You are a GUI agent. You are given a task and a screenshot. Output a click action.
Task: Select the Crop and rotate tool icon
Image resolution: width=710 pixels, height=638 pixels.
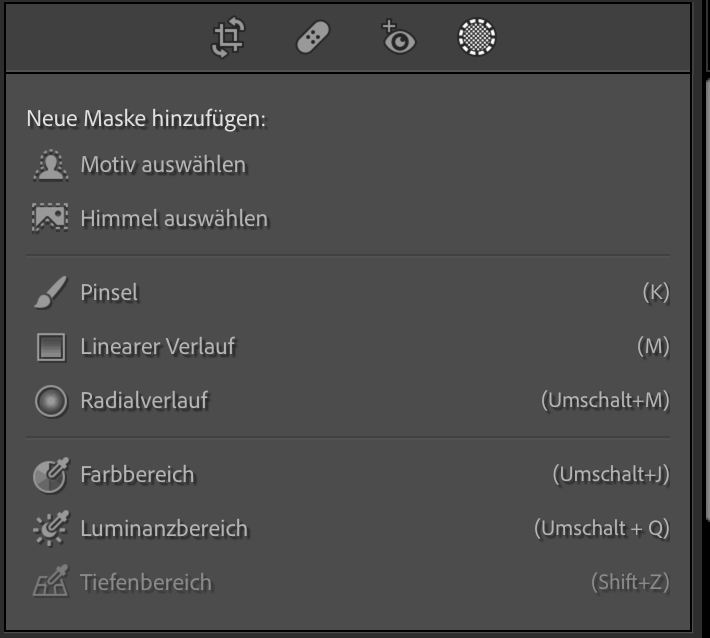[x=229, y=37]
